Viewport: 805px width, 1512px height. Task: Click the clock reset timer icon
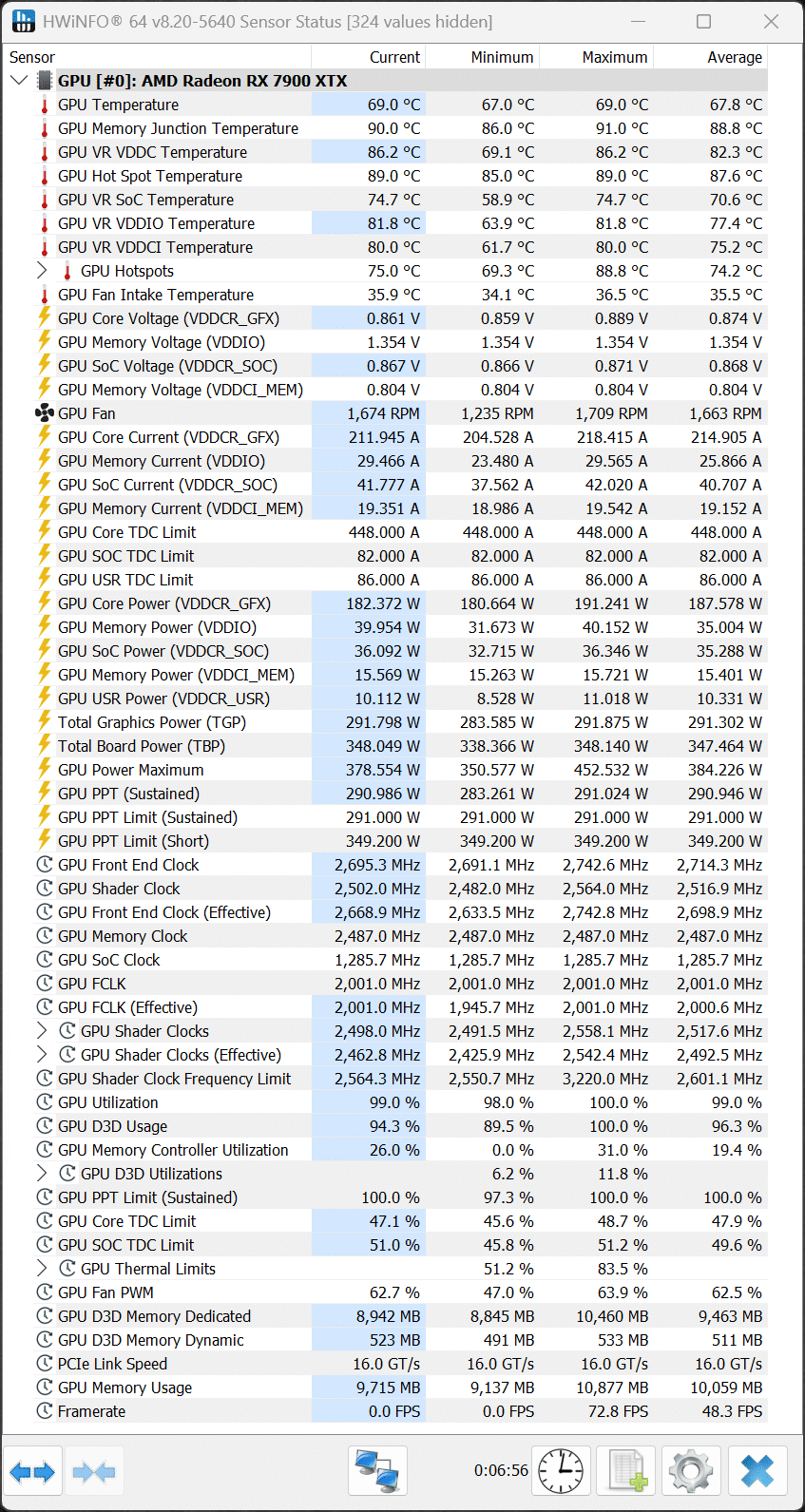[x=562, y=1471]
